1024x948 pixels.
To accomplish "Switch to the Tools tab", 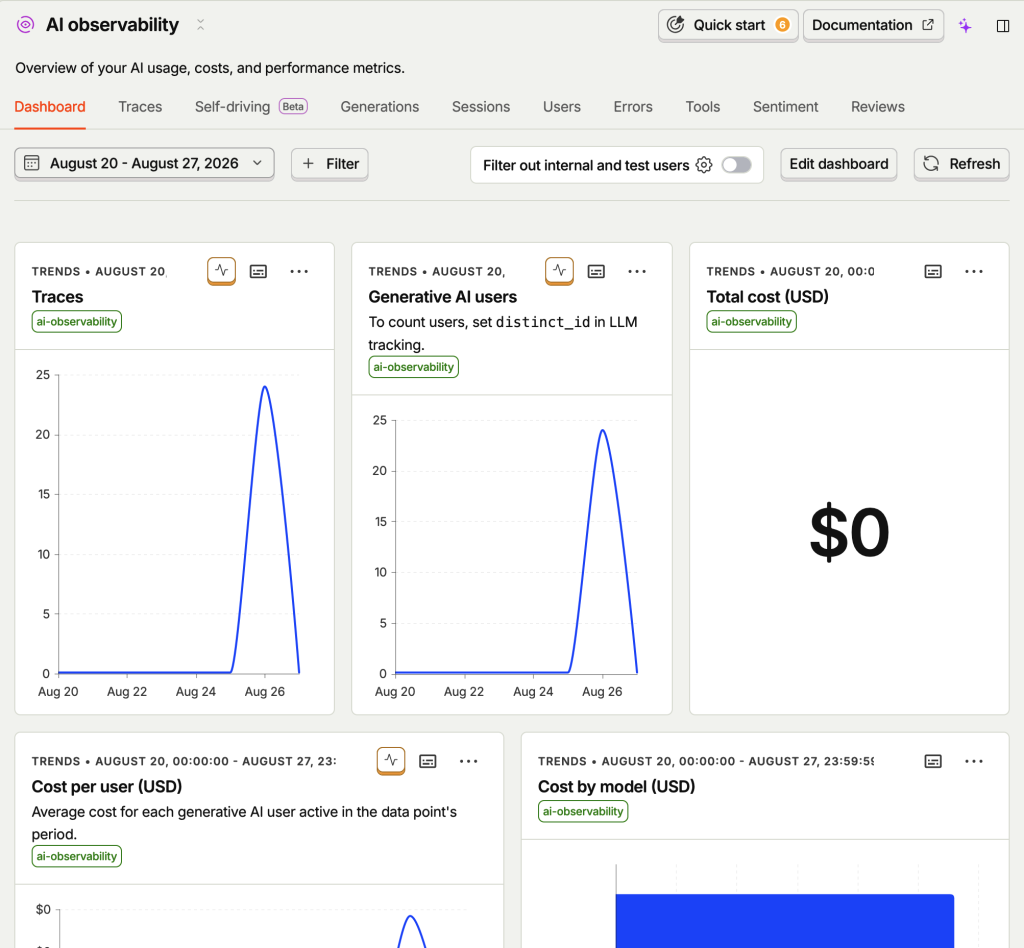I will (x=703, y=107).
